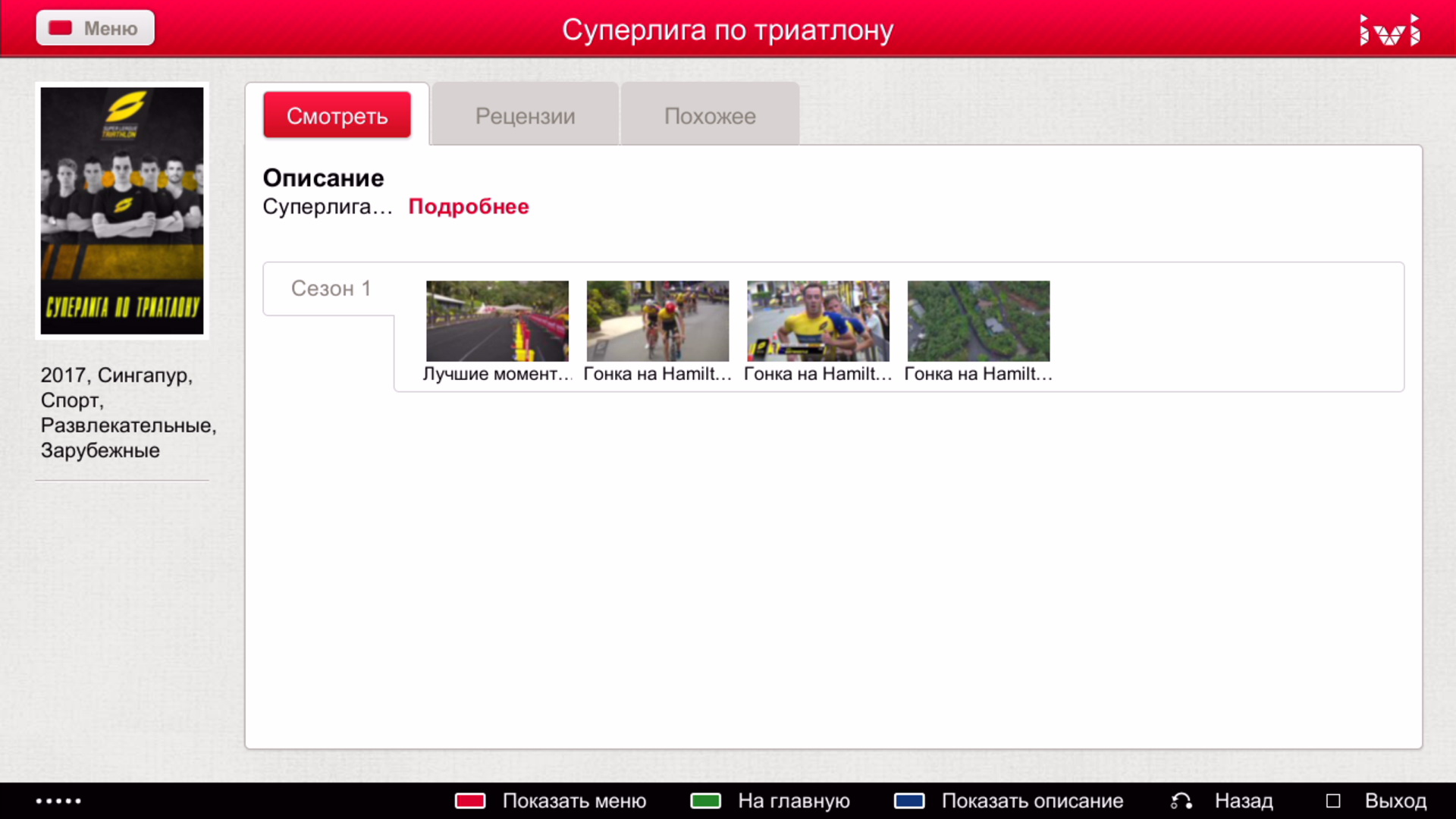Click the ivi logo icon
Image resolution: width=1456 pixels, height=819 pixels.
click(x=1389, y=30)
